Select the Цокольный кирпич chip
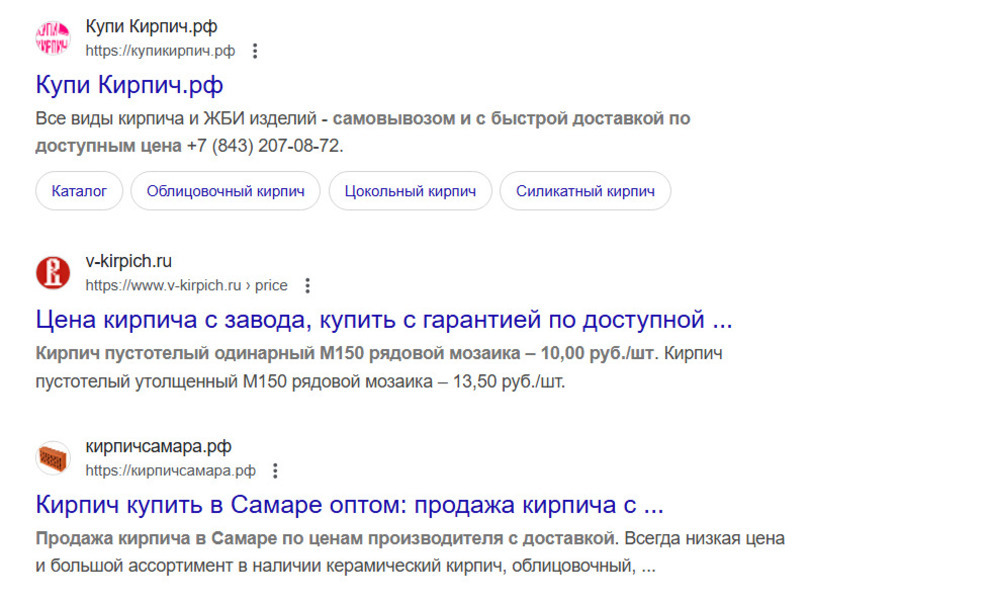The width and height of the screenshot is (990, 602). [410, 191]
